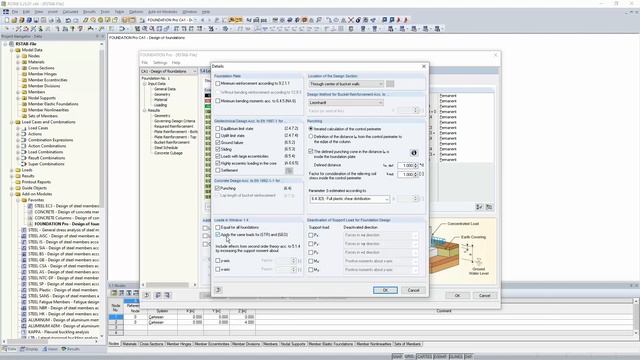Expand Nodes in project navigator tree
The height and width of the screenshot is (360, 640).
(x=18, y=56)
